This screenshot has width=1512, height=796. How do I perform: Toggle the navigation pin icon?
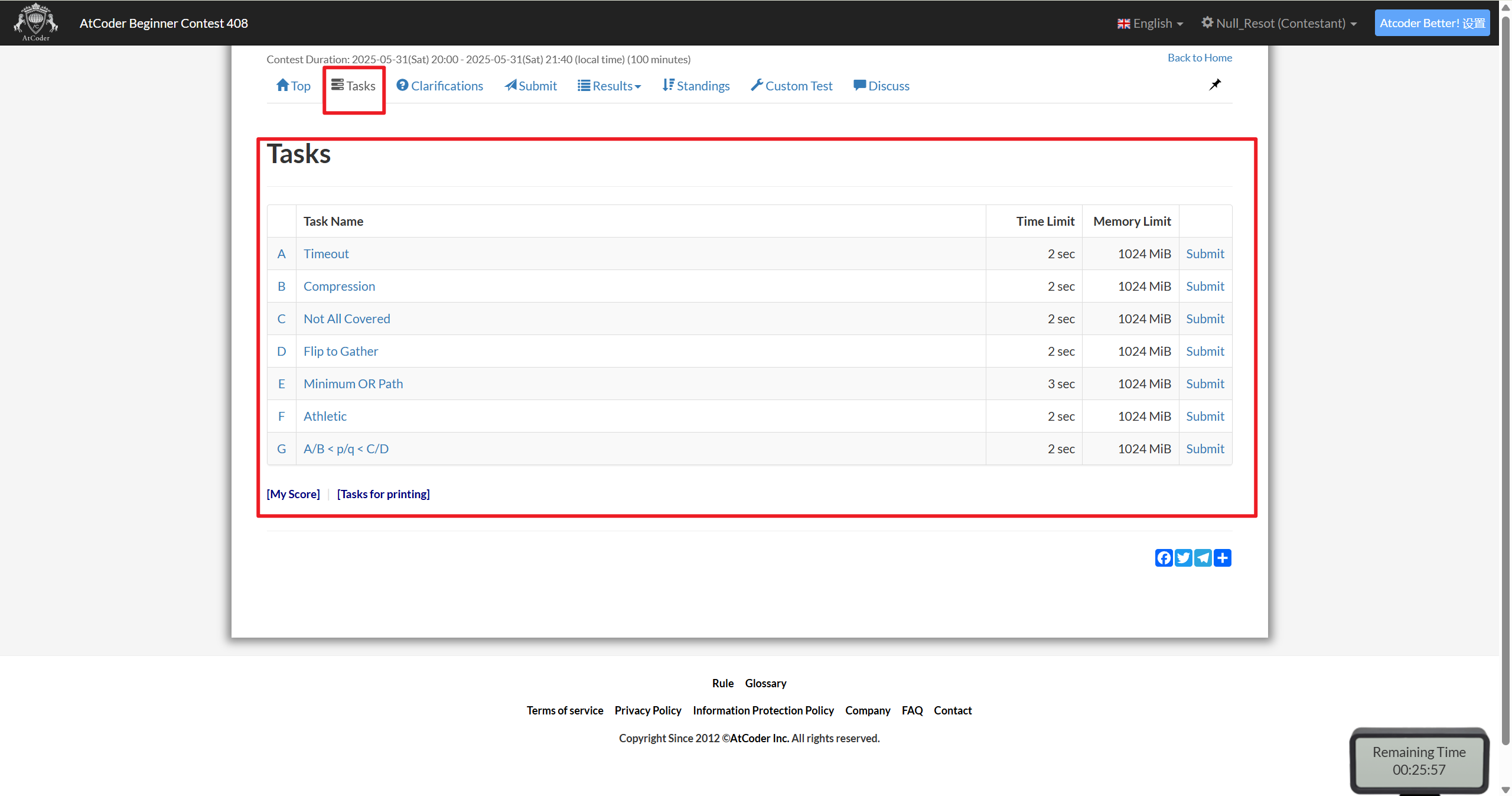tap(1215, 84)
